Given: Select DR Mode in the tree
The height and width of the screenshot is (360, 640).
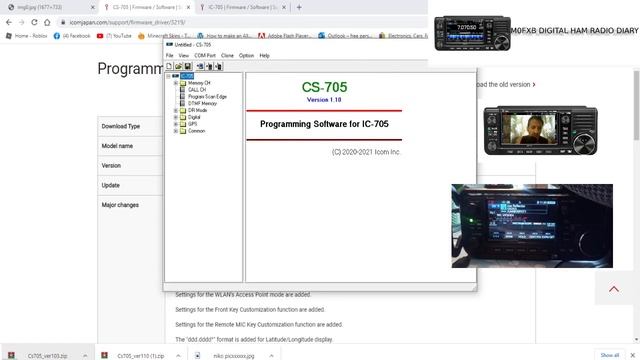Looking at the screenshot, I should 197,110.
